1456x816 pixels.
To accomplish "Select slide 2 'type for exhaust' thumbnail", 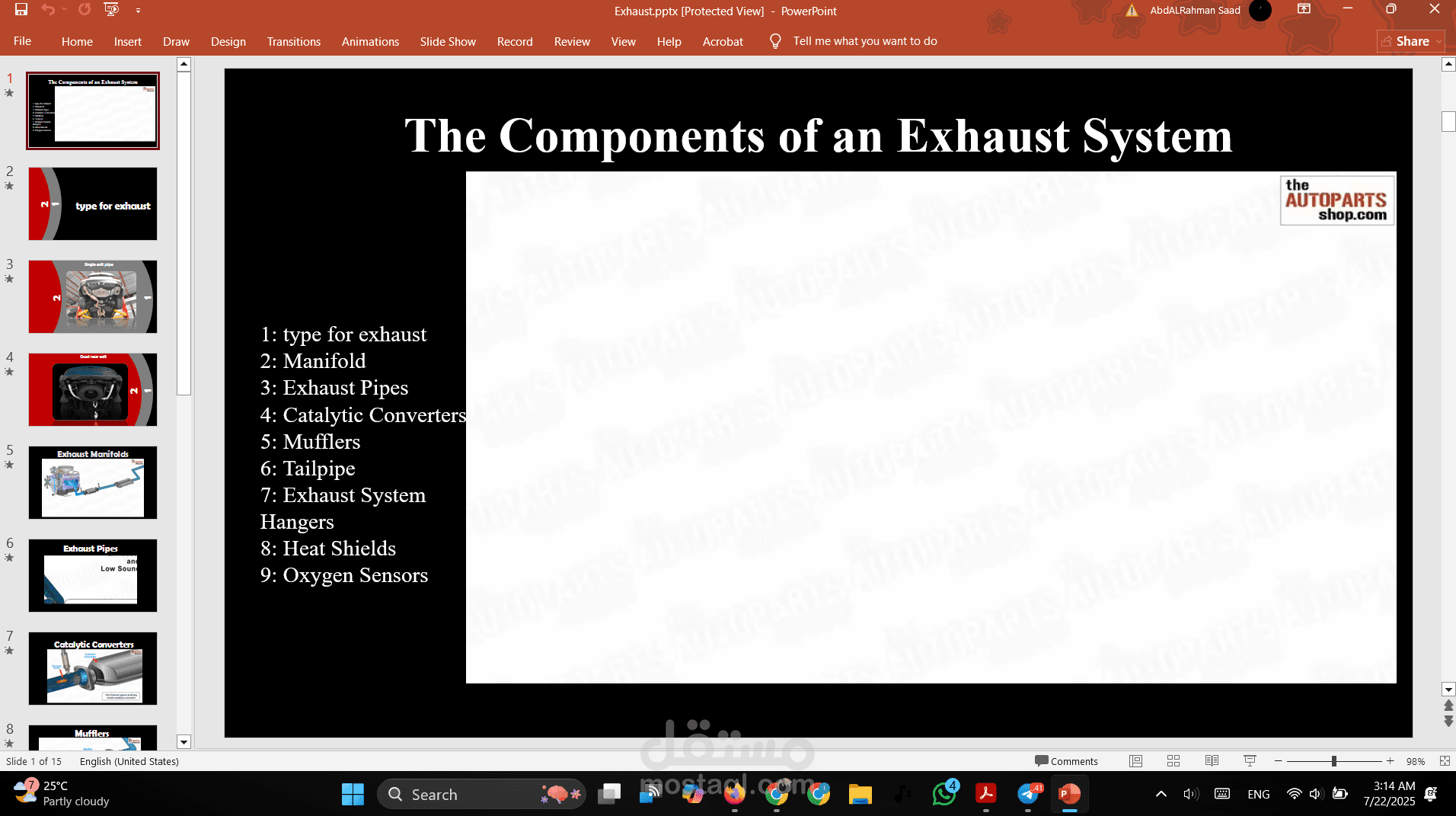I will 93,204.
